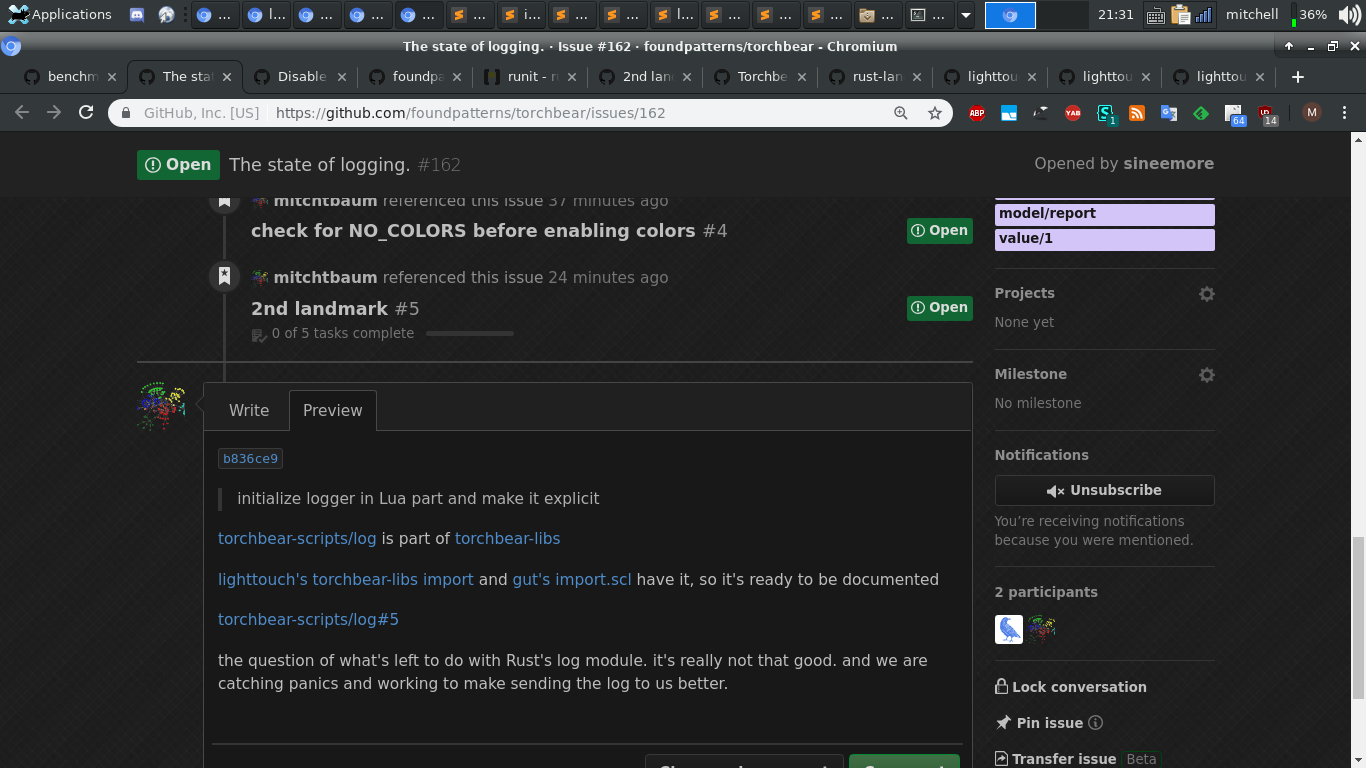Screen dimensions: 1366x768
Task: Click the file manager item in taskbar
Action: 877,15
